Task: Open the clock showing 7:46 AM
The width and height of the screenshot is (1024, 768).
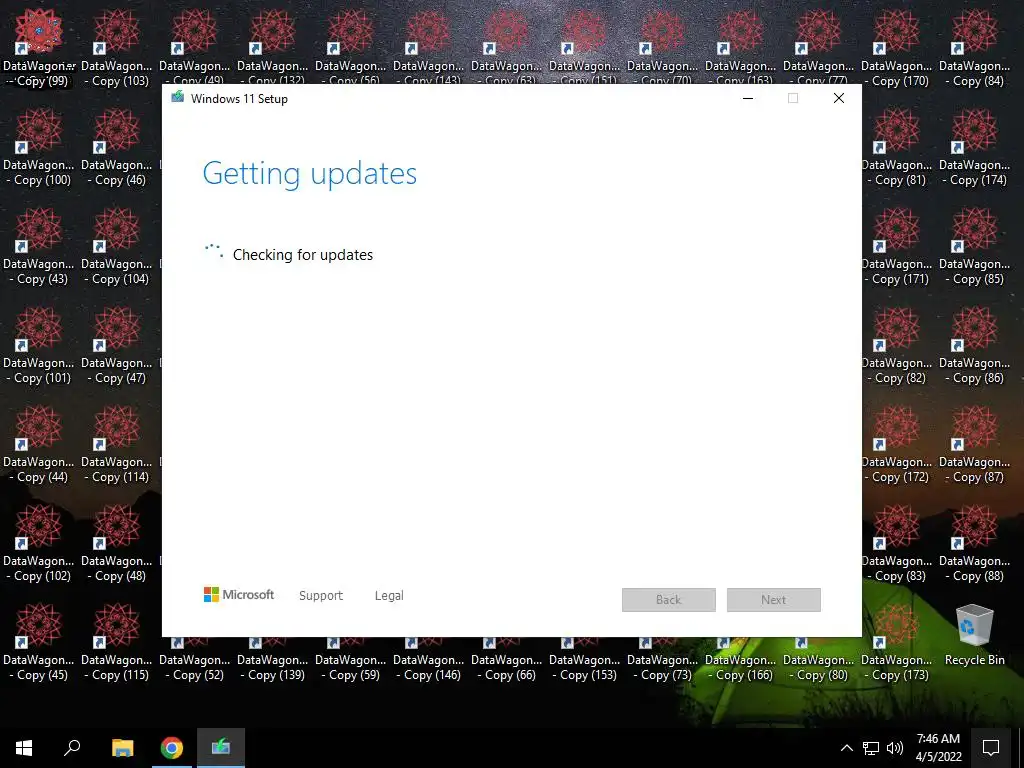Action: point(938,748)
